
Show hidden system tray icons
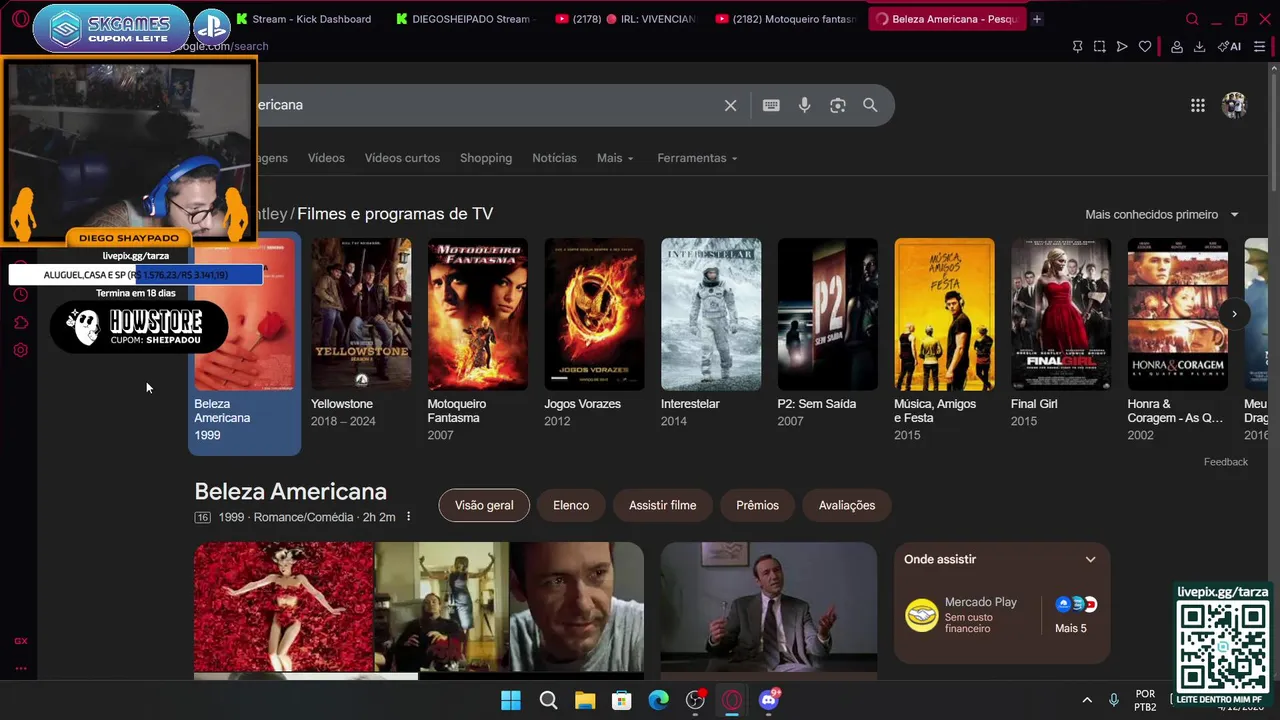click(1087, 700)
